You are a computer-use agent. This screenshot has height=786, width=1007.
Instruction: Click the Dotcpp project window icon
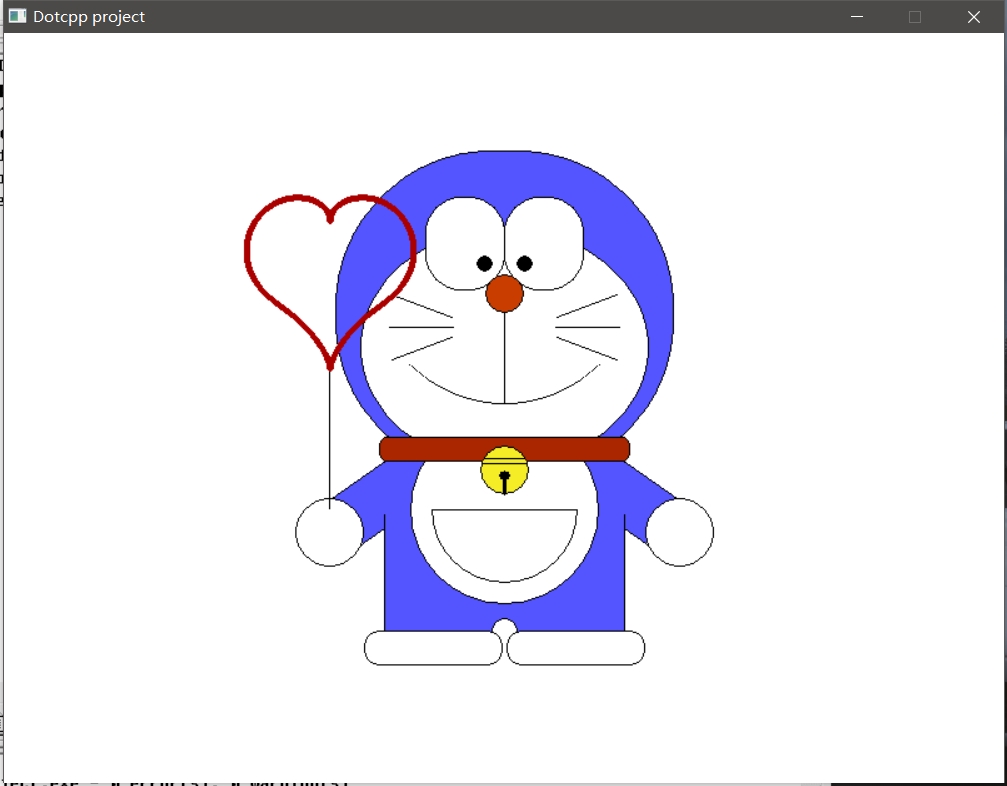(x=17, y=16)
